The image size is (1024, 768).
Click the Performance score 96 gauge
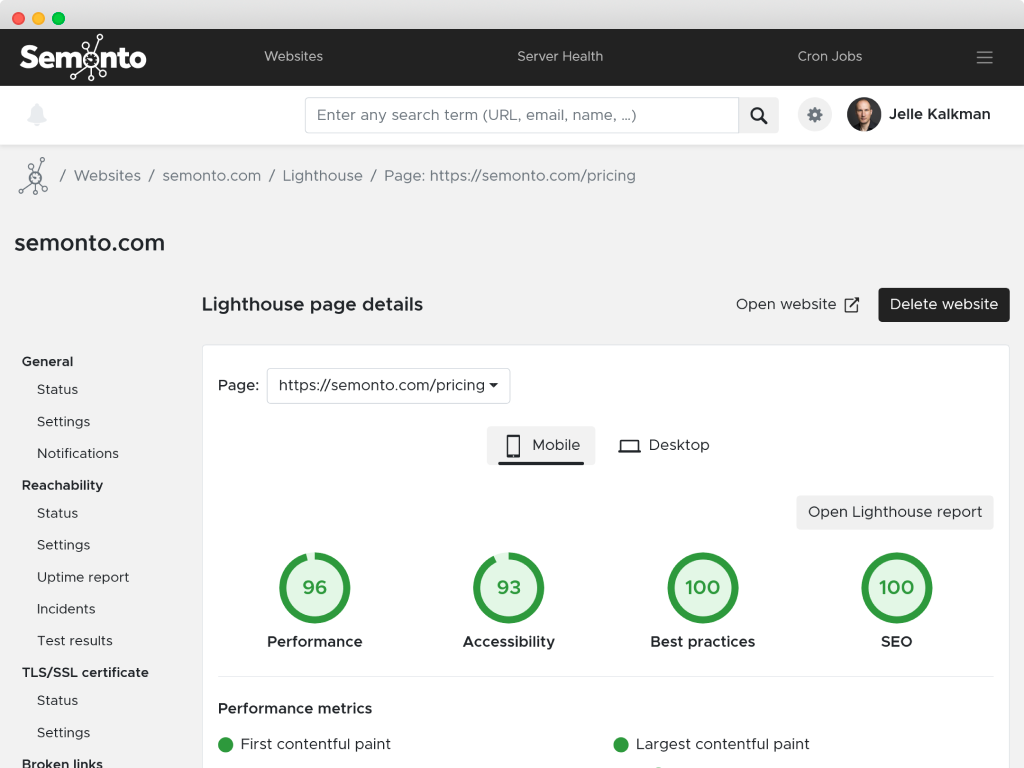(x=315, y=588)
